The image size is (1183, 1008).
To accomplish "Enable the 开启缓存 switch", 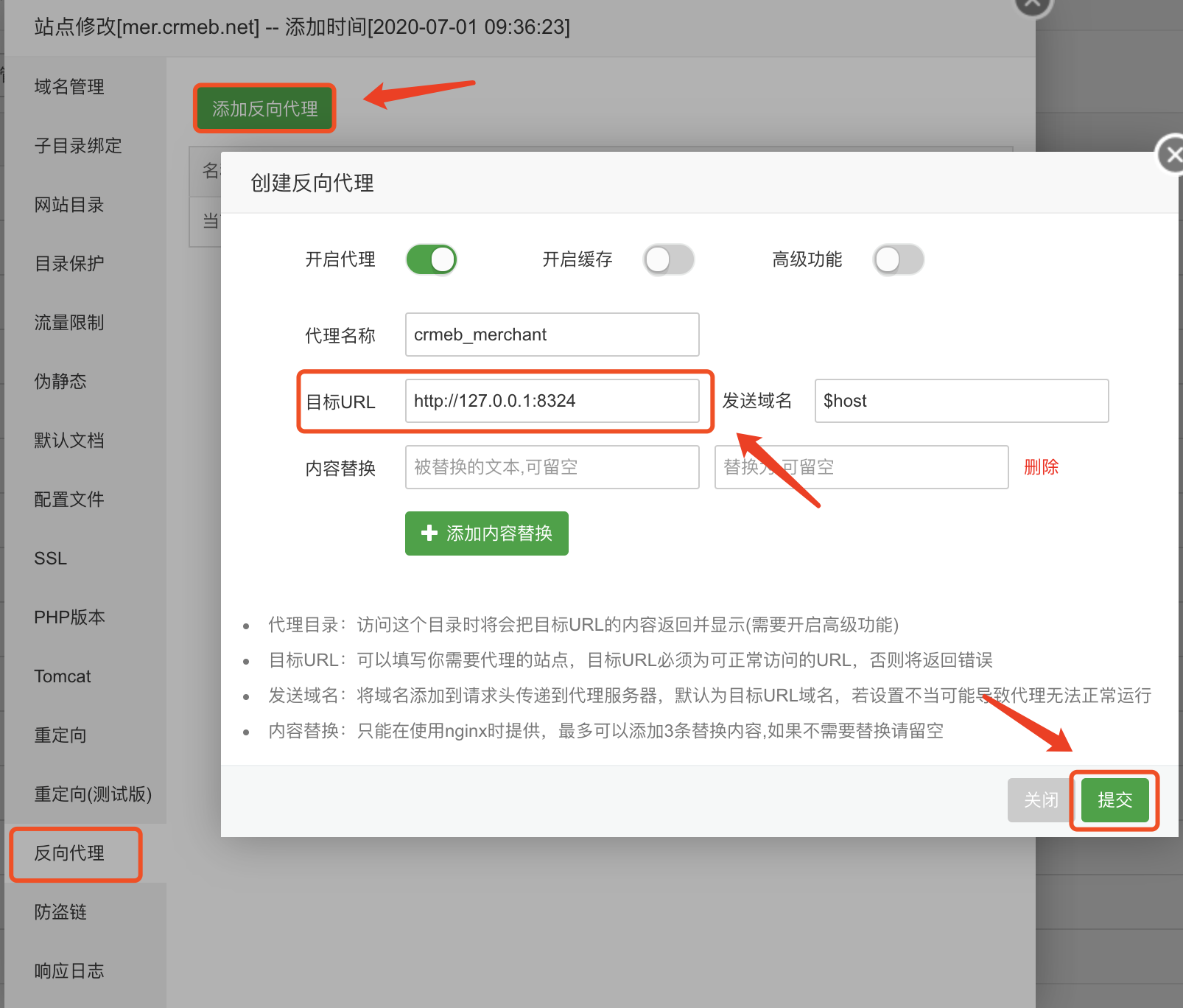I will [x=668, y=259].
